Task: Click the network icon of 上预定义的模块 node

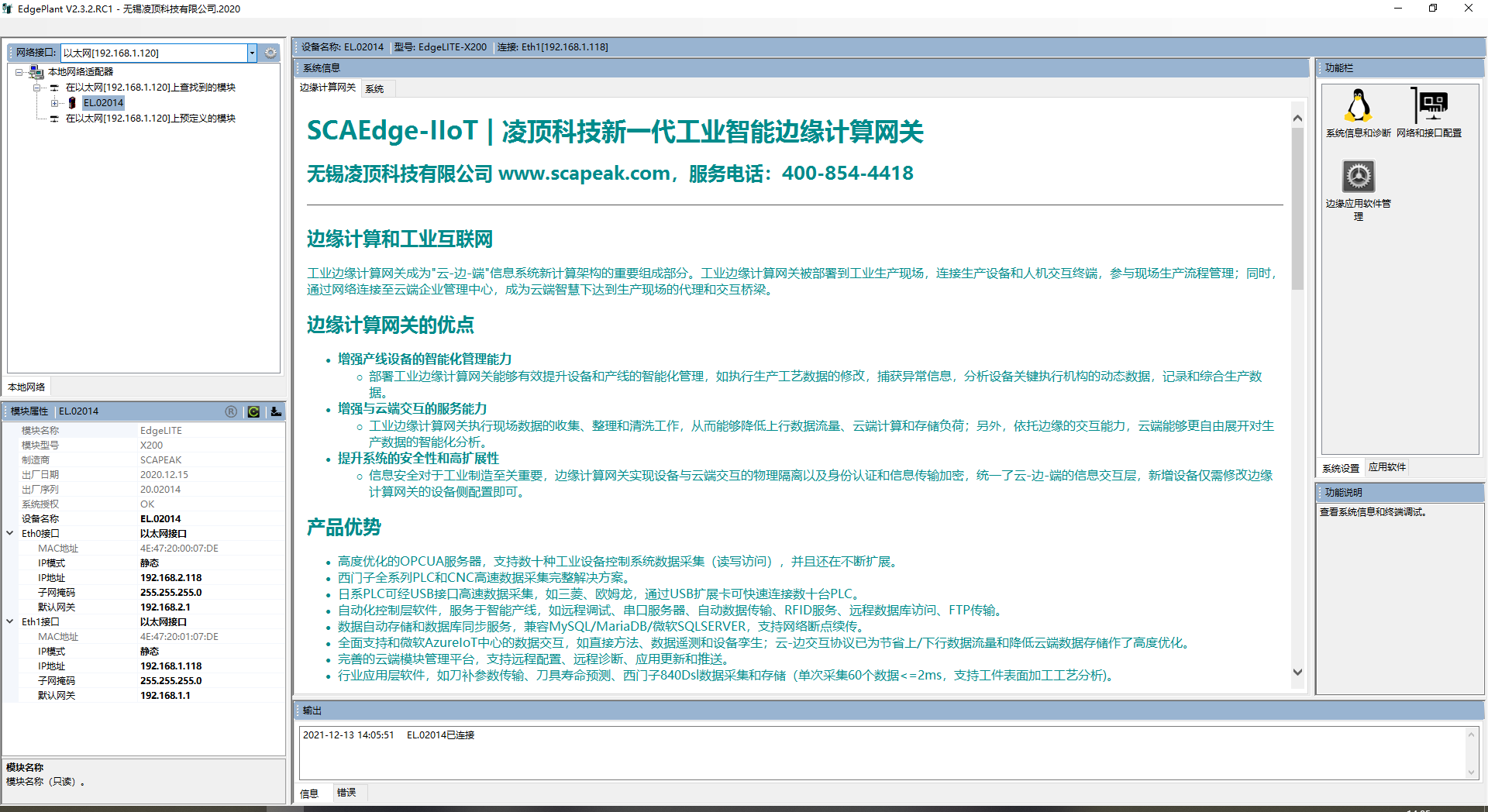Action: click(x=54, y=119)
